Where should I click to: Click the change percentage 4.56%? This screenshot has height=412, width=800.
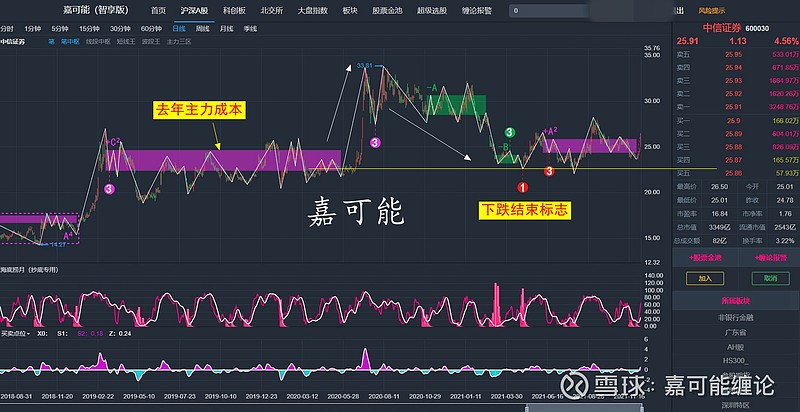(786, 41)
